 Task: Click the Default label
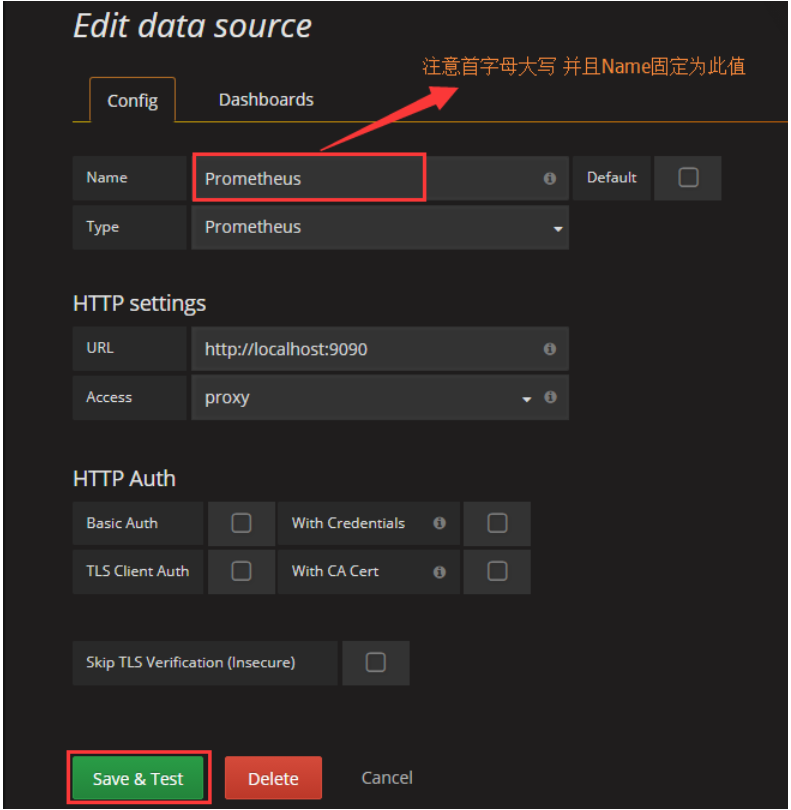pyautogui.click(x=612, y=177)
